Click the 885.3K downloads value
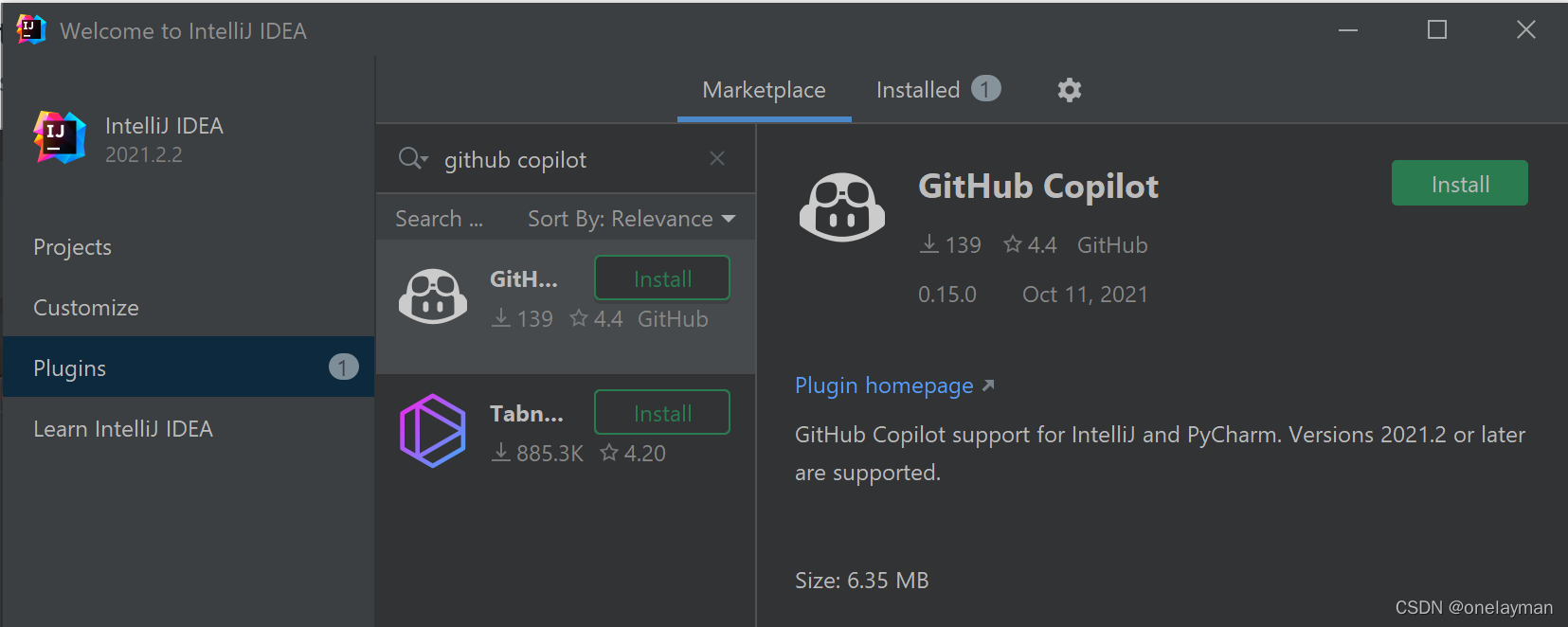This screenshot has width=1568, height=627. point(550,454)
